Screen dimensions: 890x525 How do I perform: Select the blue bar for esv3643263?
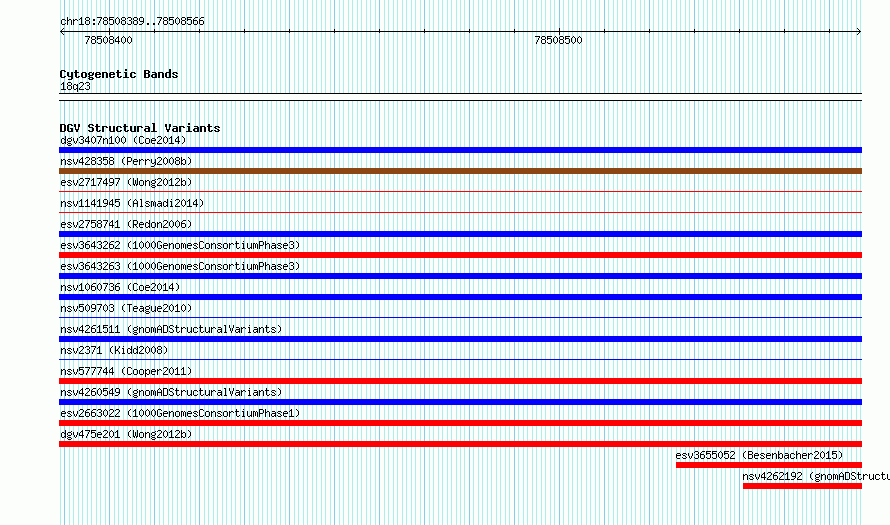coord(460,276)
